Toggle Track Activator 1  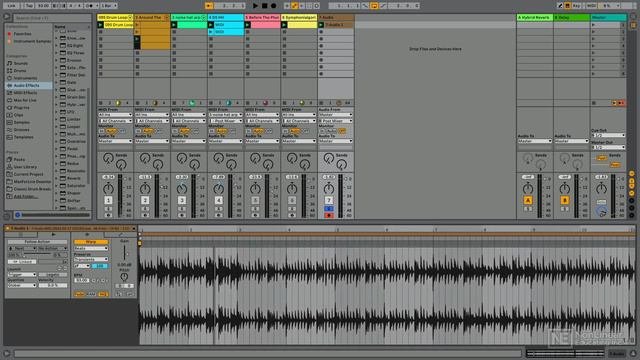[108, 200]
